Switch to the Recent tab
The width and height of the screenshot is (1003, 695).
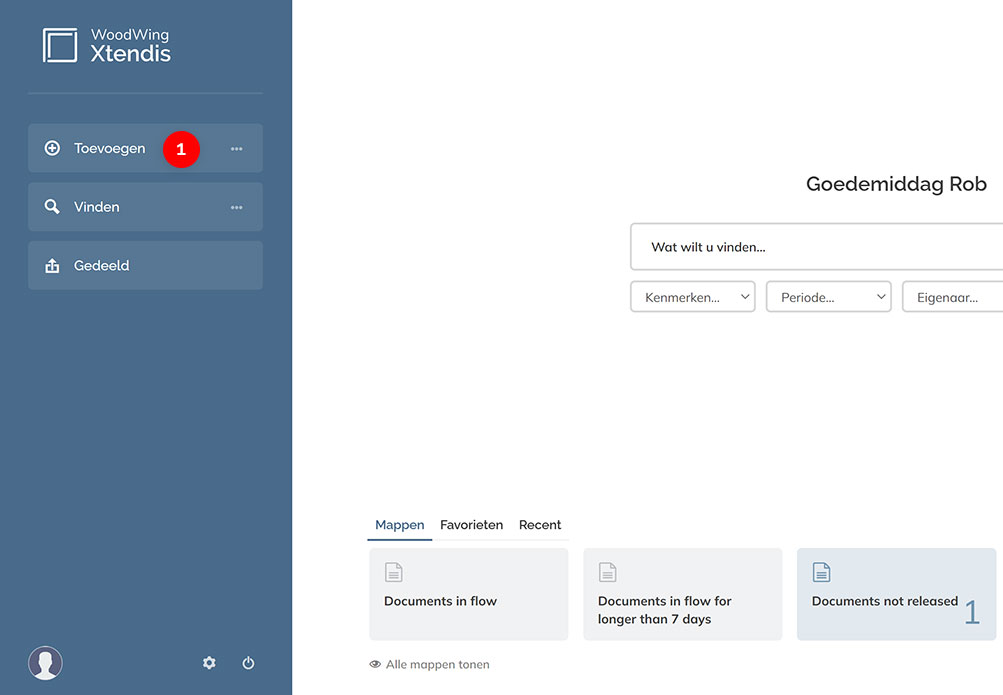tap(540, 525)
